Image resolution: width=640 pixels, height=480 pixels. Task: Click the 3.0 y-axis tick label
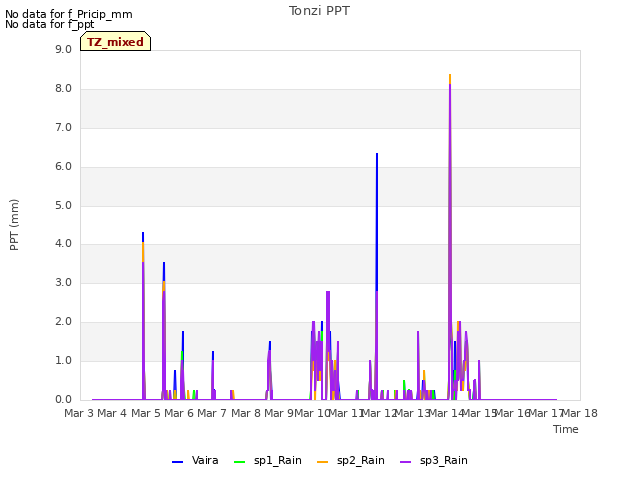click(63, 282)
